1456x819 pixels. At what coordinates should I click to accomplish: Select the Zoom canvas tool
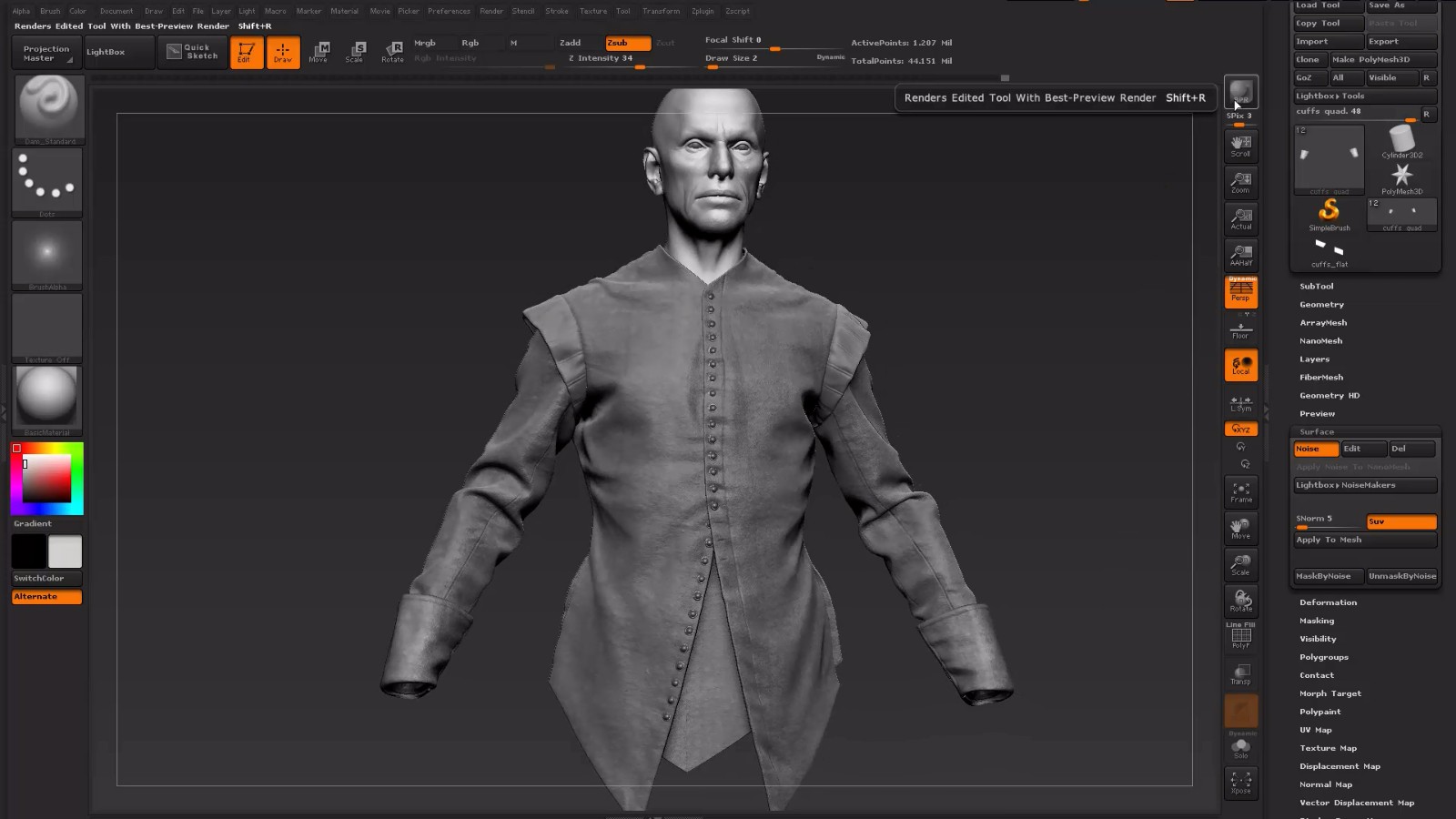click(x=1240, y=183)
